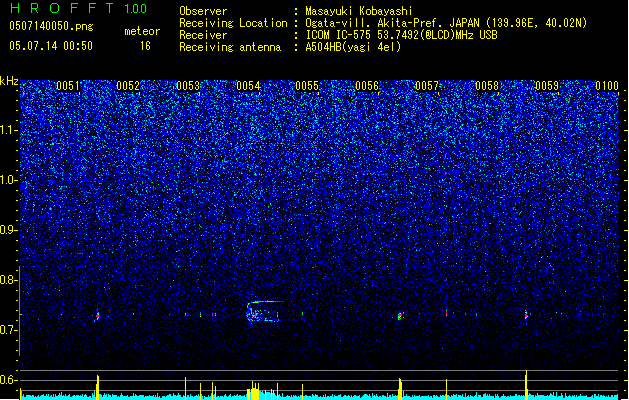Click the 'Receiver' field label
Screen dimensions: 629x400
[203, 35]
